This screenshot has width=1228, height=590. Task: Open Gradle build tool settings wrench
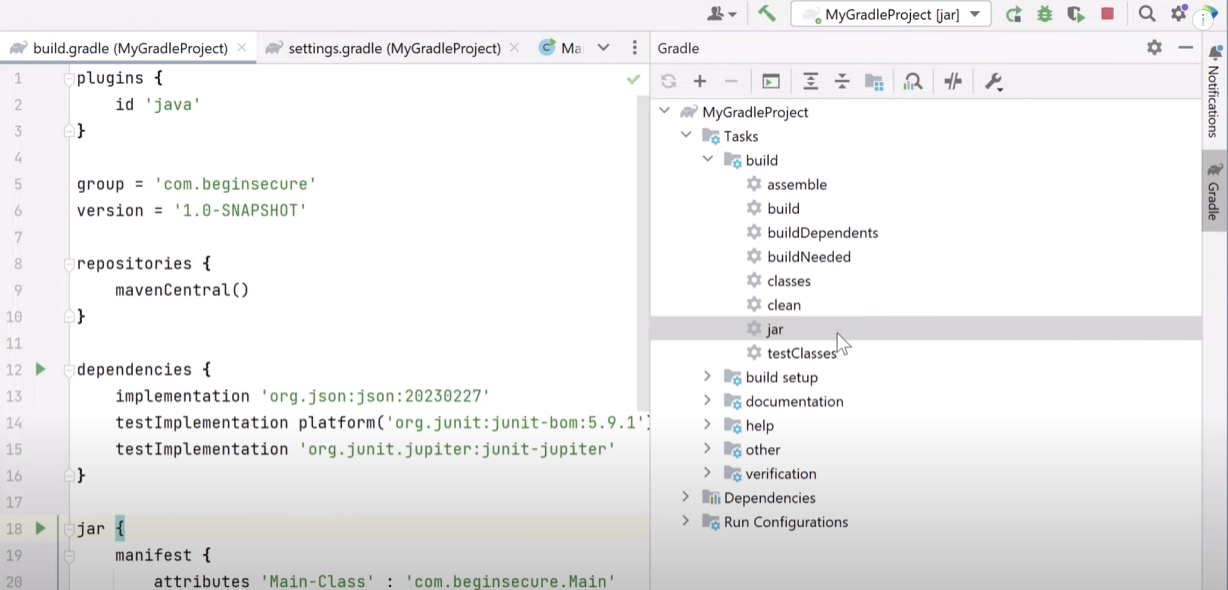click(993, 82)
